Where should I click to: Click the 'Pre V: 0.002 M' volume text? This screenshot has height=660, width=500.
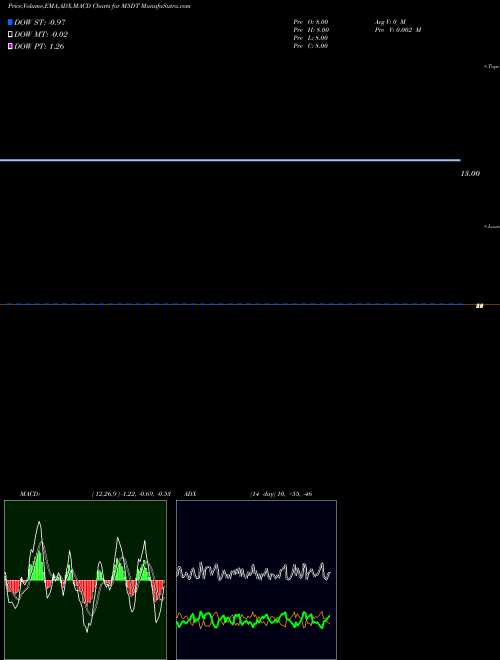(398, 30)
